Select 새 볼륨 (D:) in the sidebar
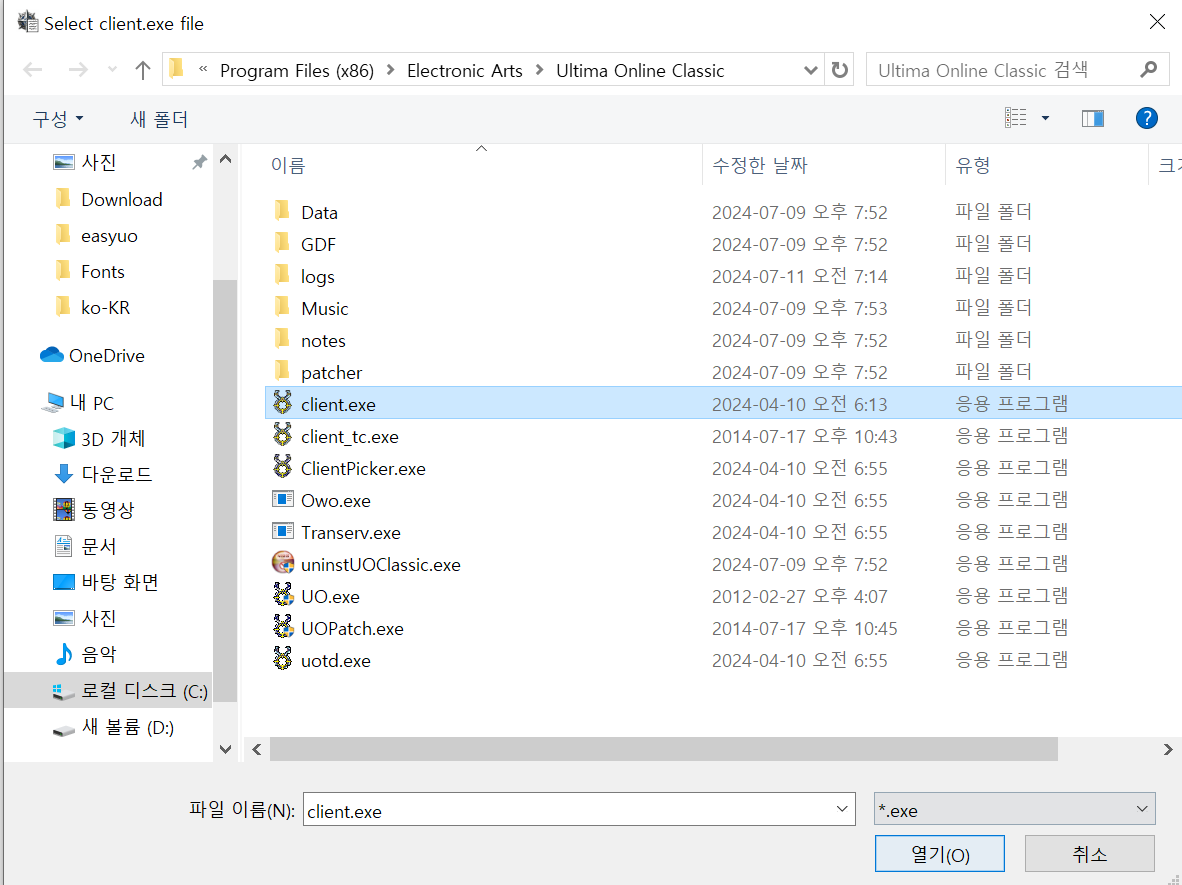 (x=113, y=727)
